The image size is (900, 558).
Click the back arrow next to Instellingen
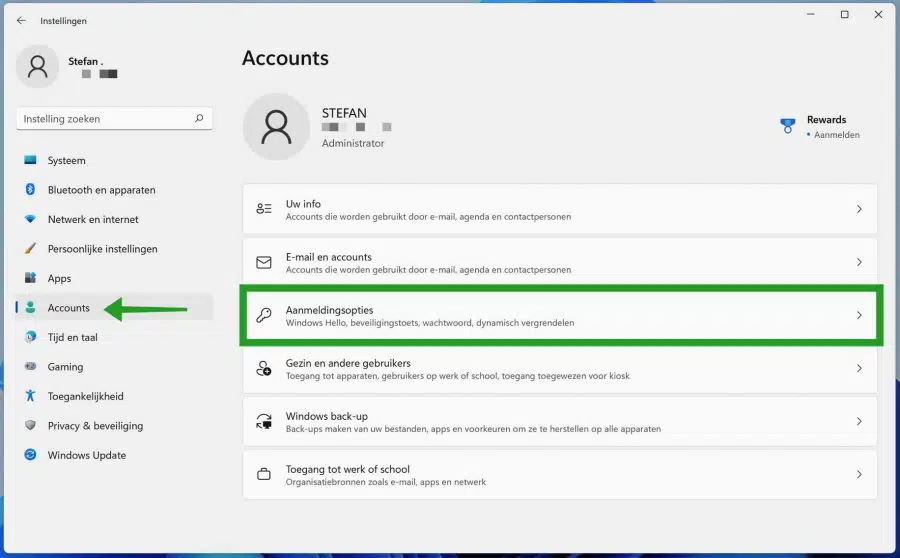click(21, 21)
